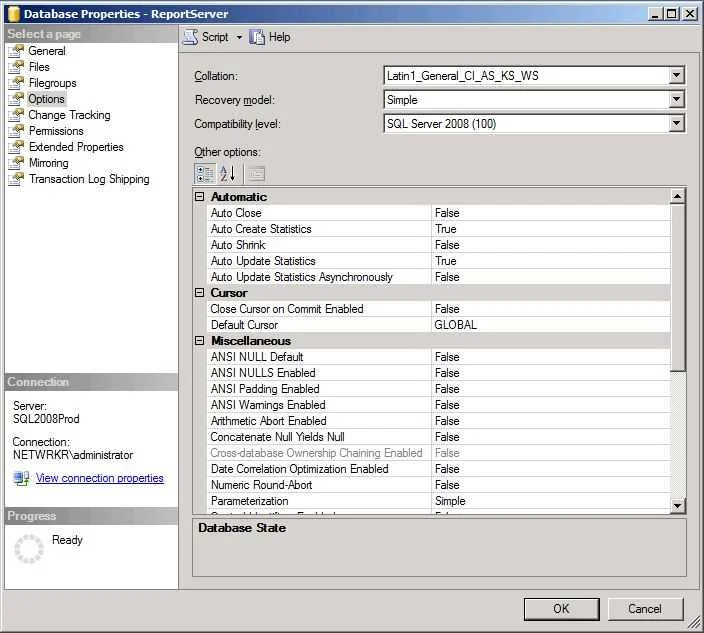
Task: Collapse the Automatic category
Action: (x=199, y=197)
